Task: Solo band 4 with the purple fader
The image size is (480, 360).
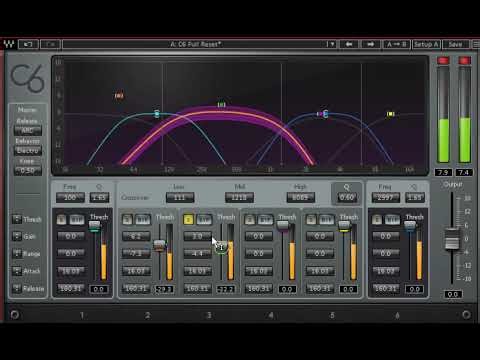Action: pyautogui.click(x=250, y=220)
